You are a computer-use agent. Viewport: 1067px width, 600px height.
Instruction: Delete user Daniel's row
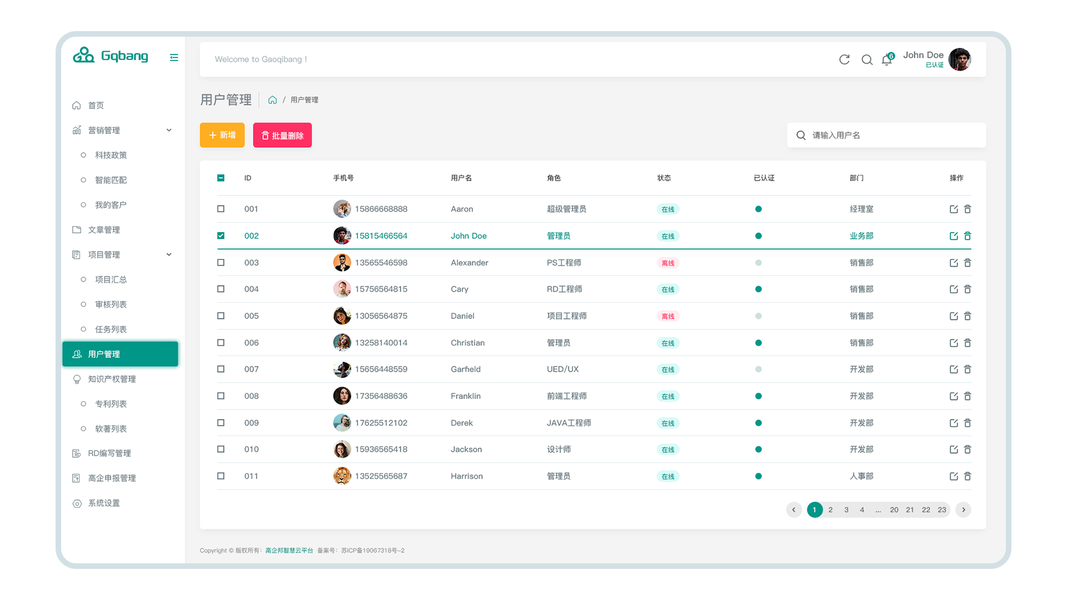click(968, 316)
